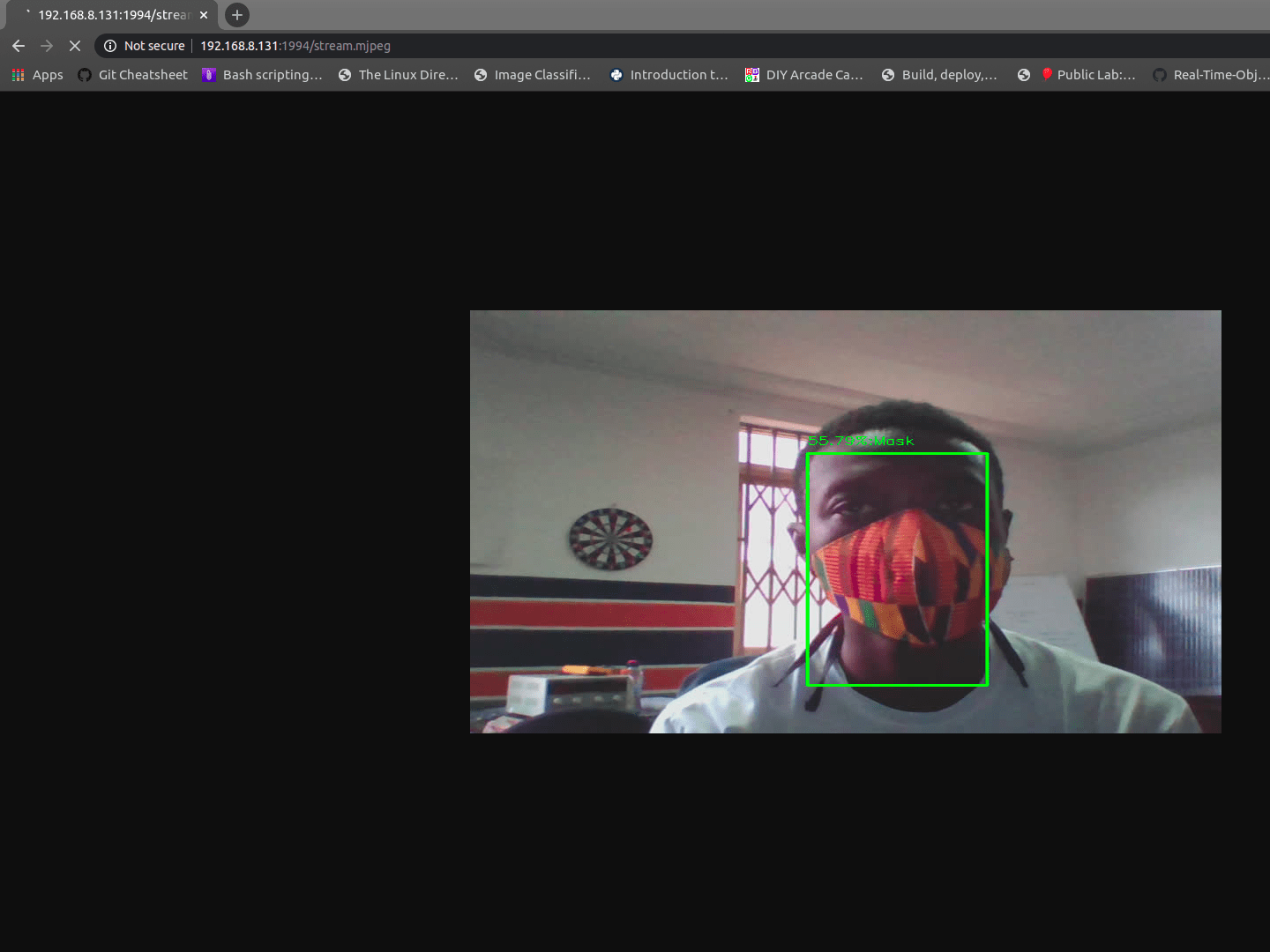Stop loading the page with the X button
Image resolution: width=1270 pixels, height=952 pixels.
[x=75, y=46]
